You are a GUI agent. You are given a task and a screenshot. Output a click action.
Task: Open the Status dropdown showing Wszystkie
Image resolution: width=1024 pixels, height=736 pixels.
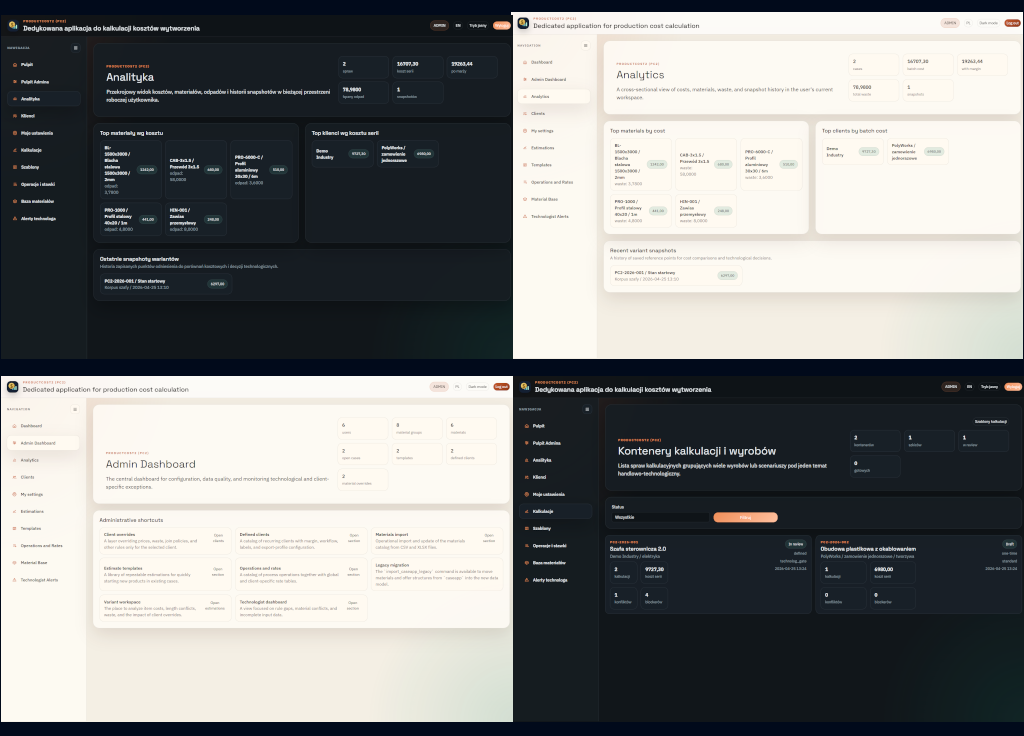660,517
